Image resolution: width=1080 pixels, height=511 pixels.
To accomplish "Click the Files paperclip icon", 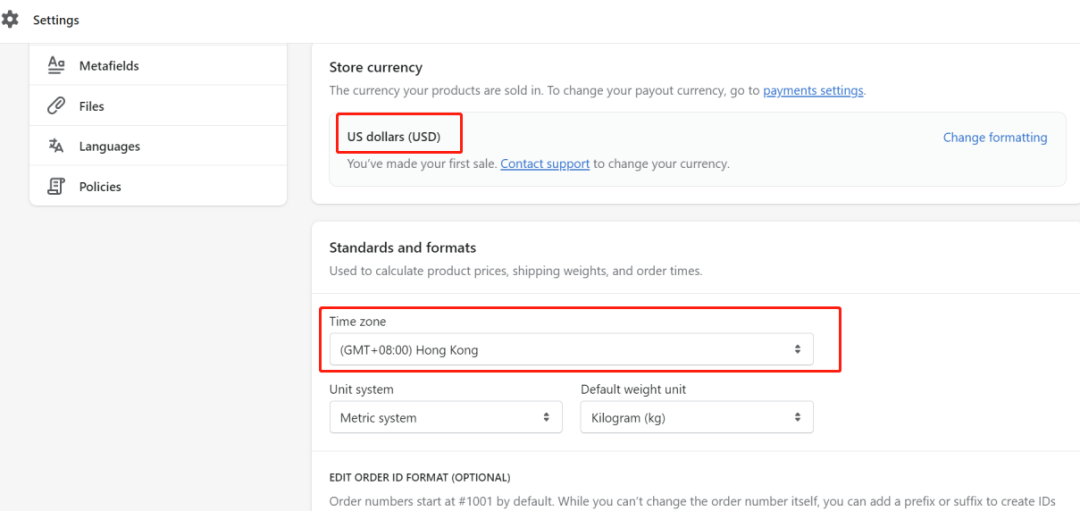I will tap(57, 106).
